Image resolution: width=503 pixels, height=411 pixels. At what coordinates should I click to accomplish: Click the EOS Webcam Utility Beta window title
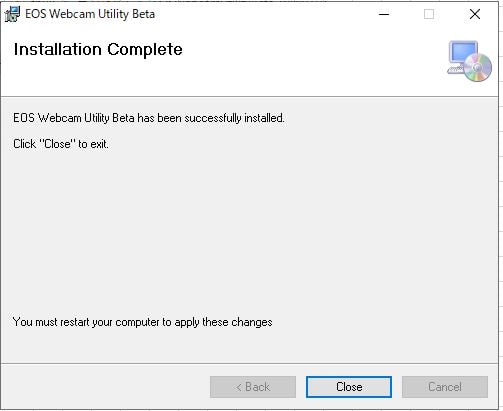[x=90, y=14]
